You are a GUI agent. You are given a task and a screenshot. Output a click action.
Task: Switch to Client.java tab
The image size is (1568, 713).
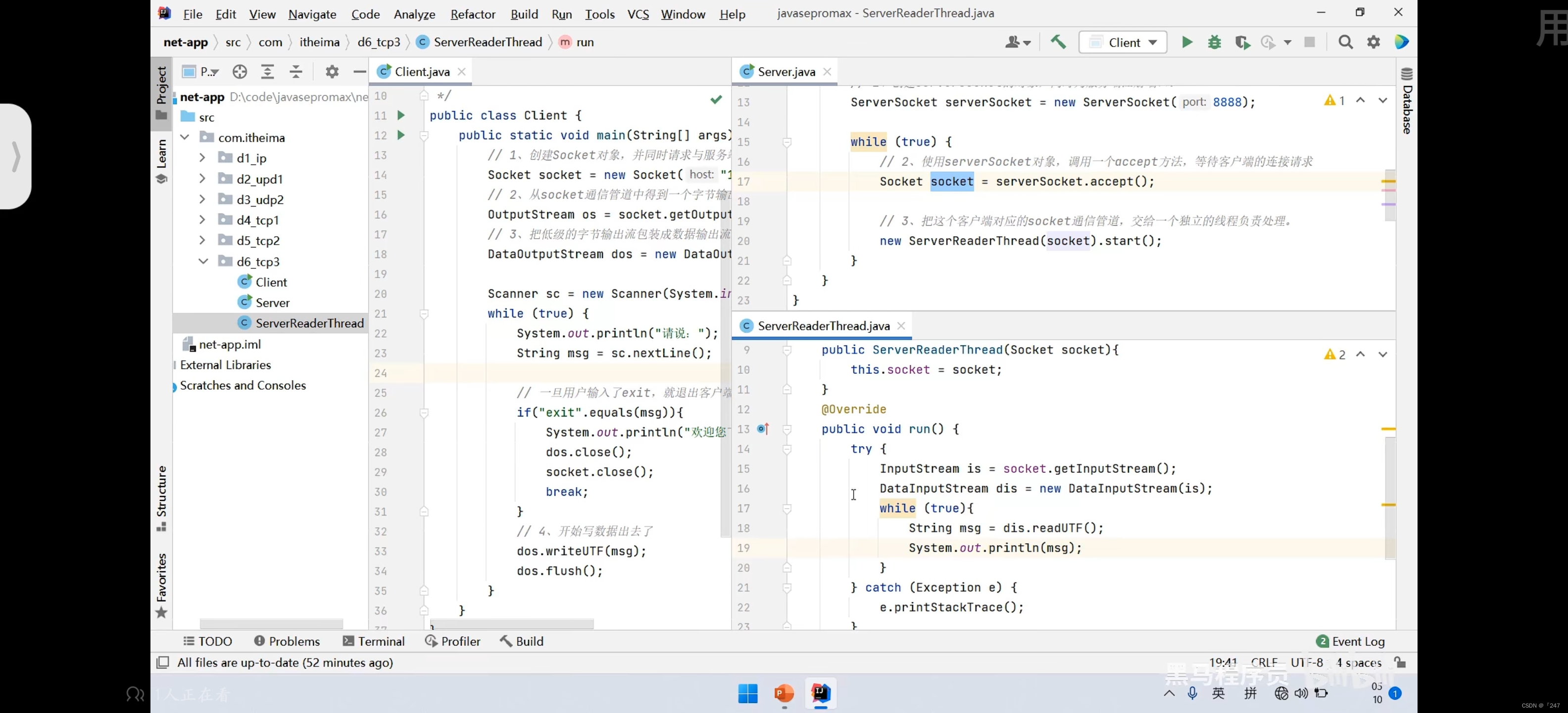(422, 72)
